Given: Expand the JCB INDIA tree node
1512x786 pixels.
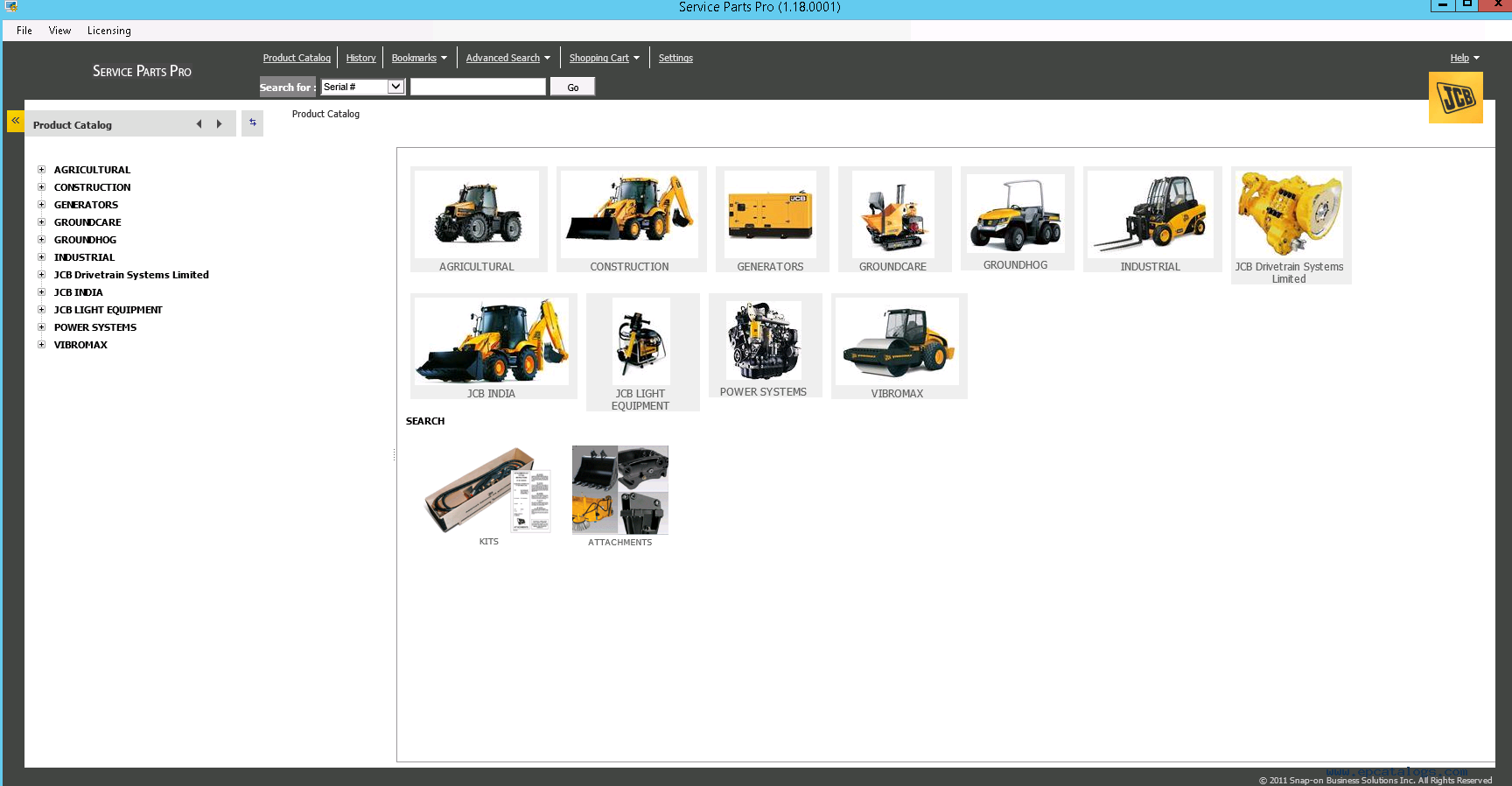Looking at the screenshot, I should tap(41, 292).
